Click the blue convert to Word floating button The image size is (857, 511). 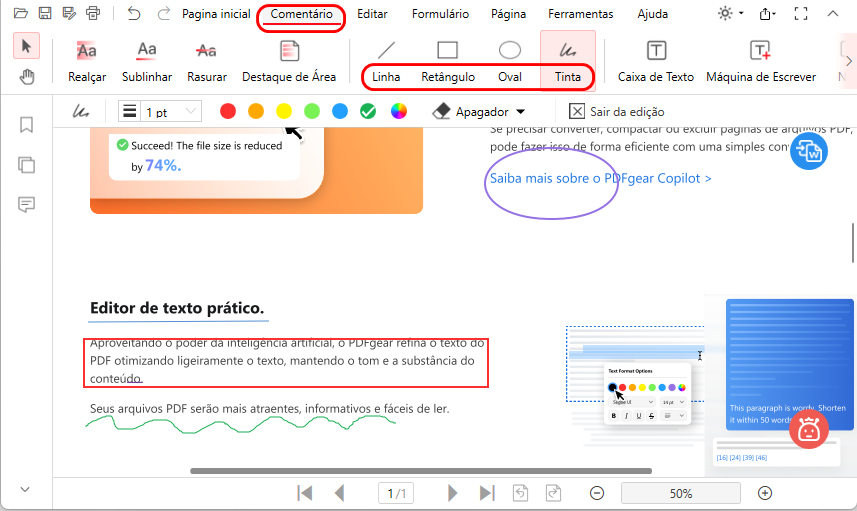808,151
